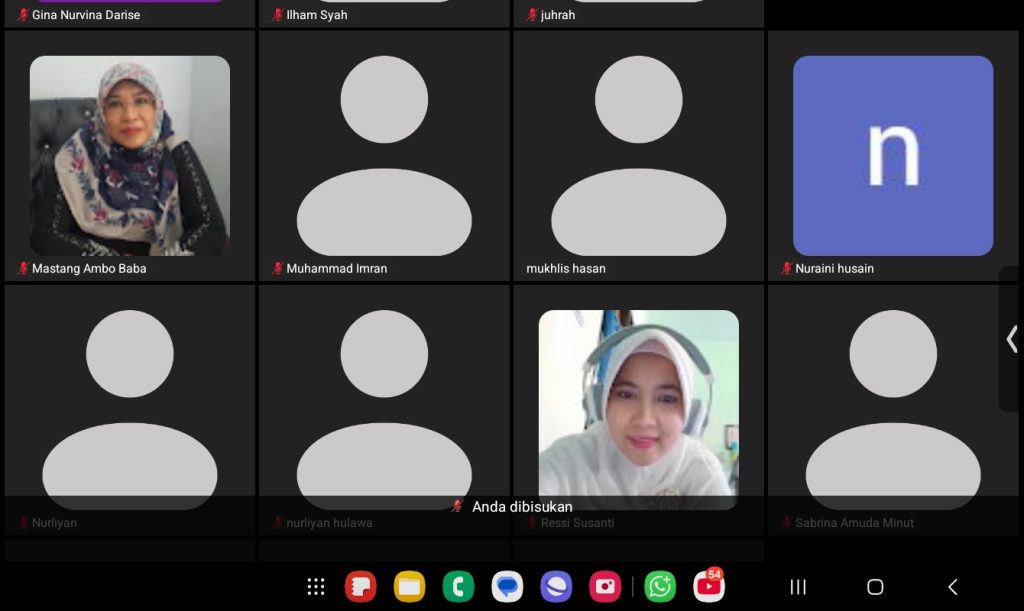Image resolution: width=1024 pixels, height=611 pixels.
Task: Open the app drawer grid icon
Action: [316, 587]
